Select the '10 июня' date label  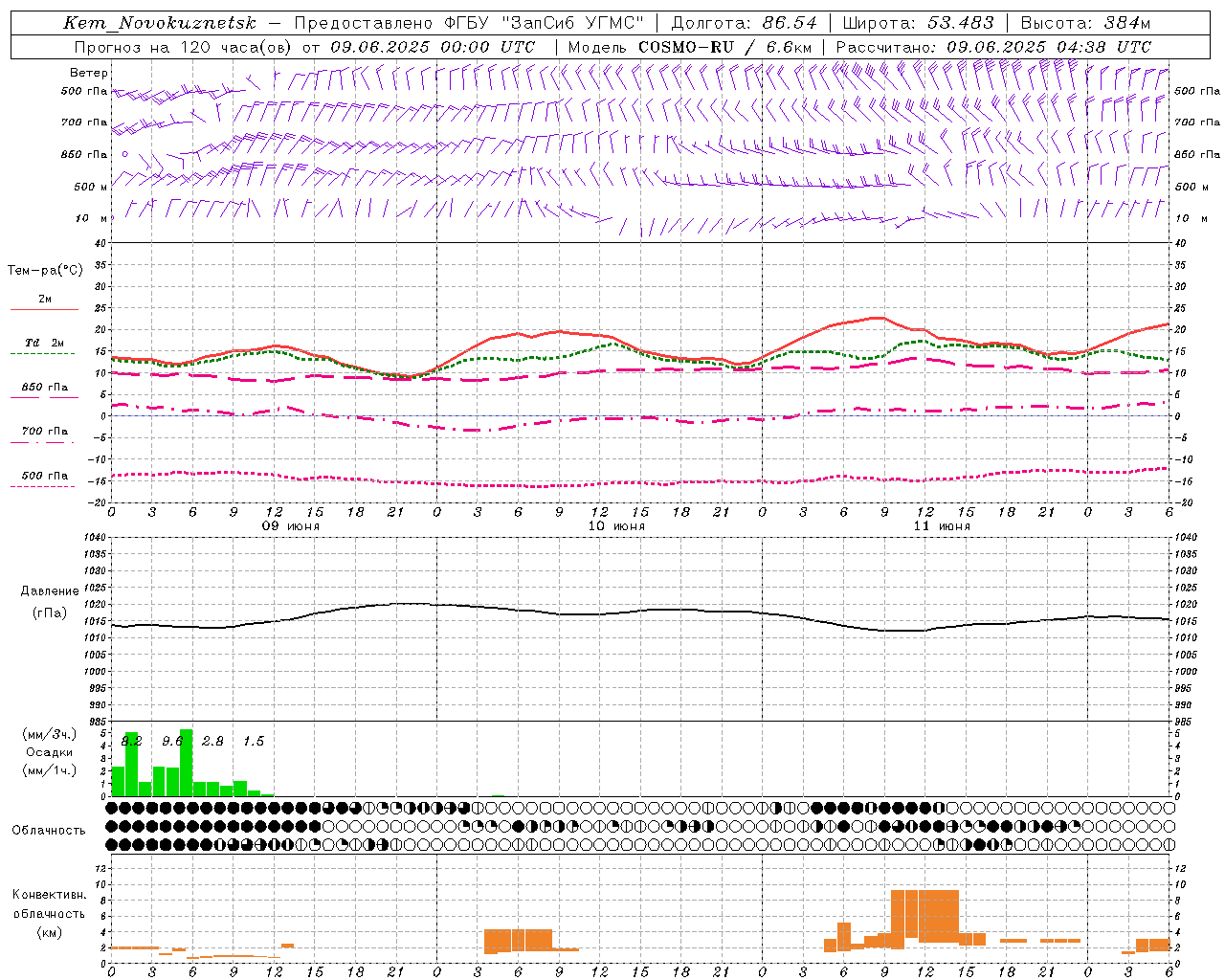coord(616,526)
